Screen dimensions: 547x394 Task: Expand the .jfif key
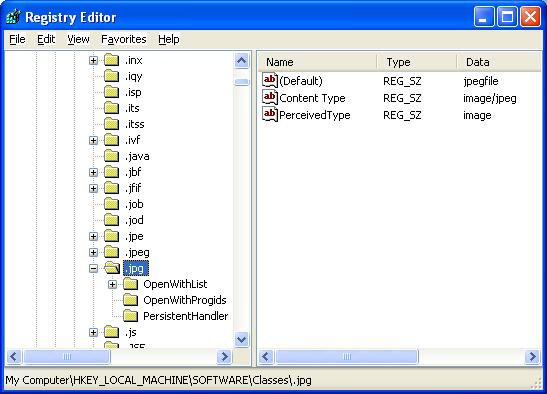point(93,188)
